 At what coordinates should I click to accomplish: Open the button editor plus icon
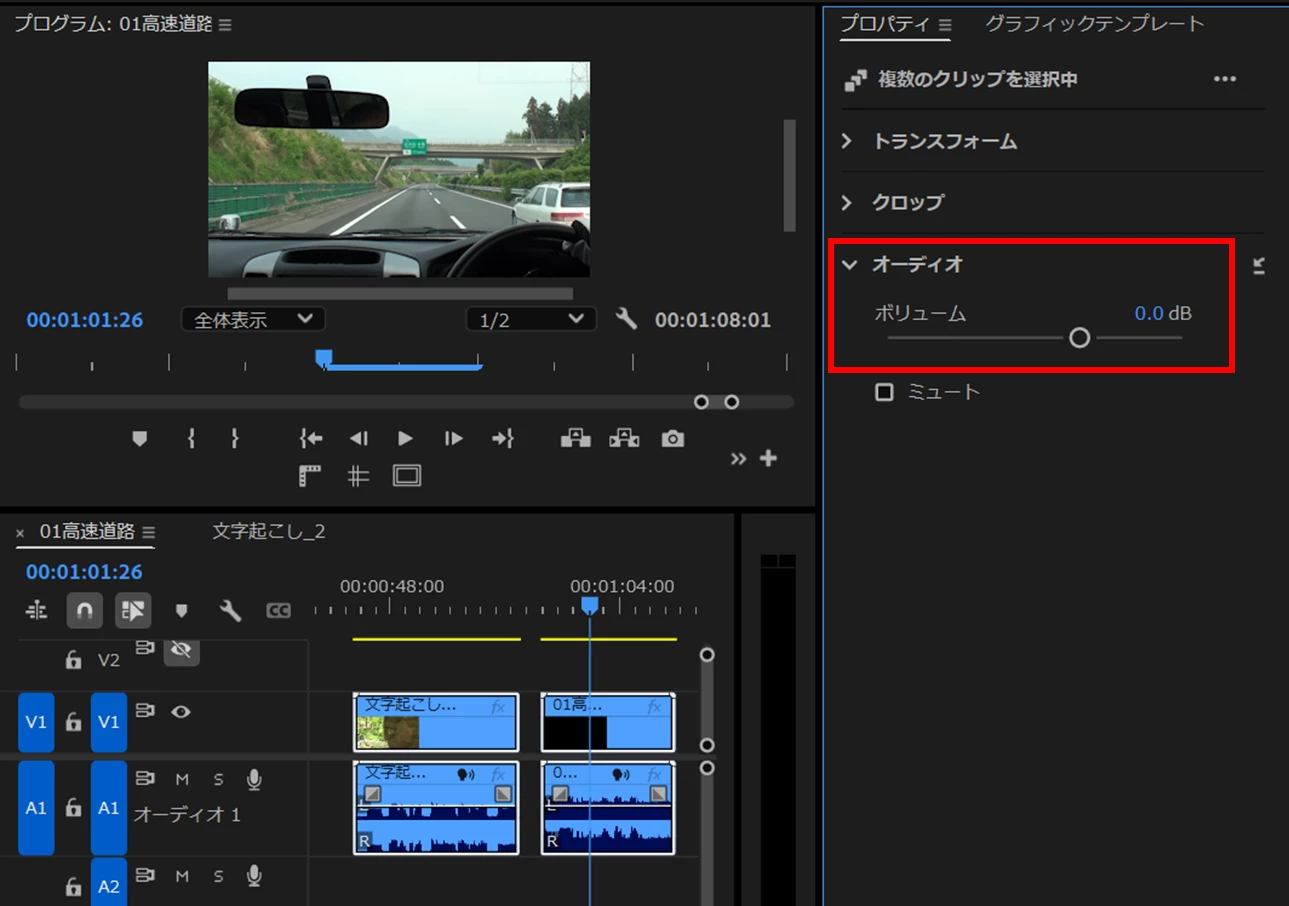[768, 458]
